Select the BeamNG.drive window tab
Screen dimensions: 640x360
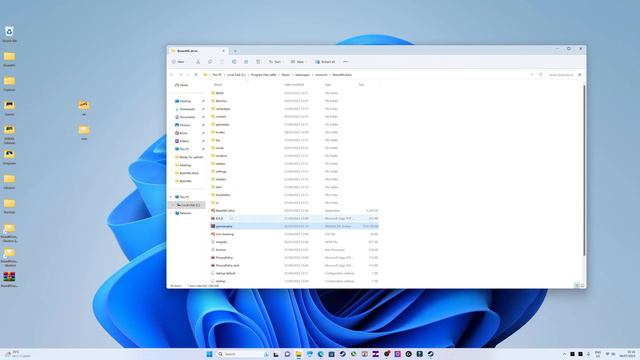(198, 51)
